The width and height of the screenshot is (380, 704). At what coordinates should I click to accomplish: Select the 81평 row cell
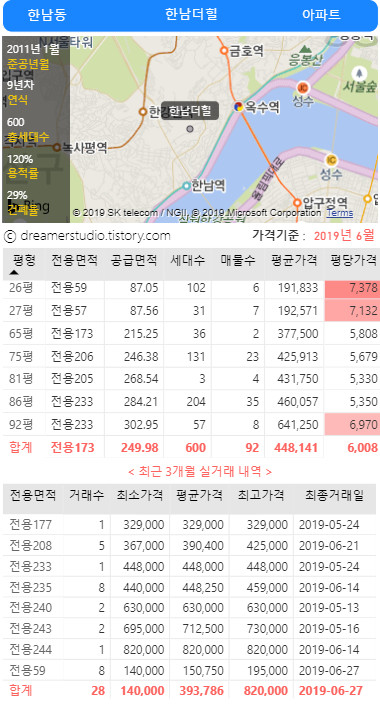(x=21, y=379)
